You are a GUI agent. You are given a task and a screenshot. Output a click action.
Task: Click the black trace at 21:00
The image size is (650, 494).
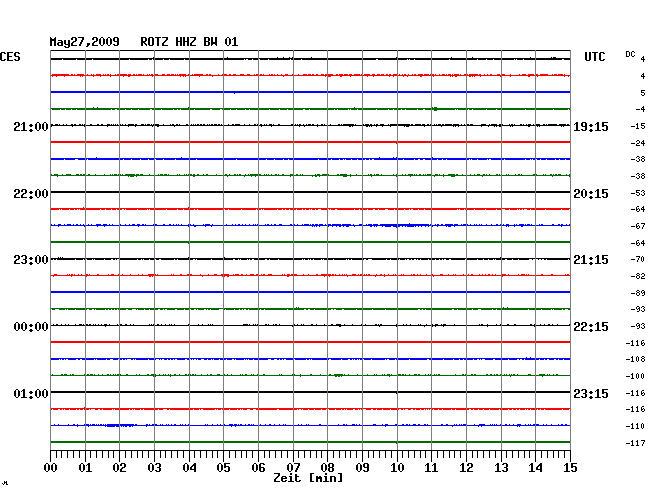click(310, 125)
